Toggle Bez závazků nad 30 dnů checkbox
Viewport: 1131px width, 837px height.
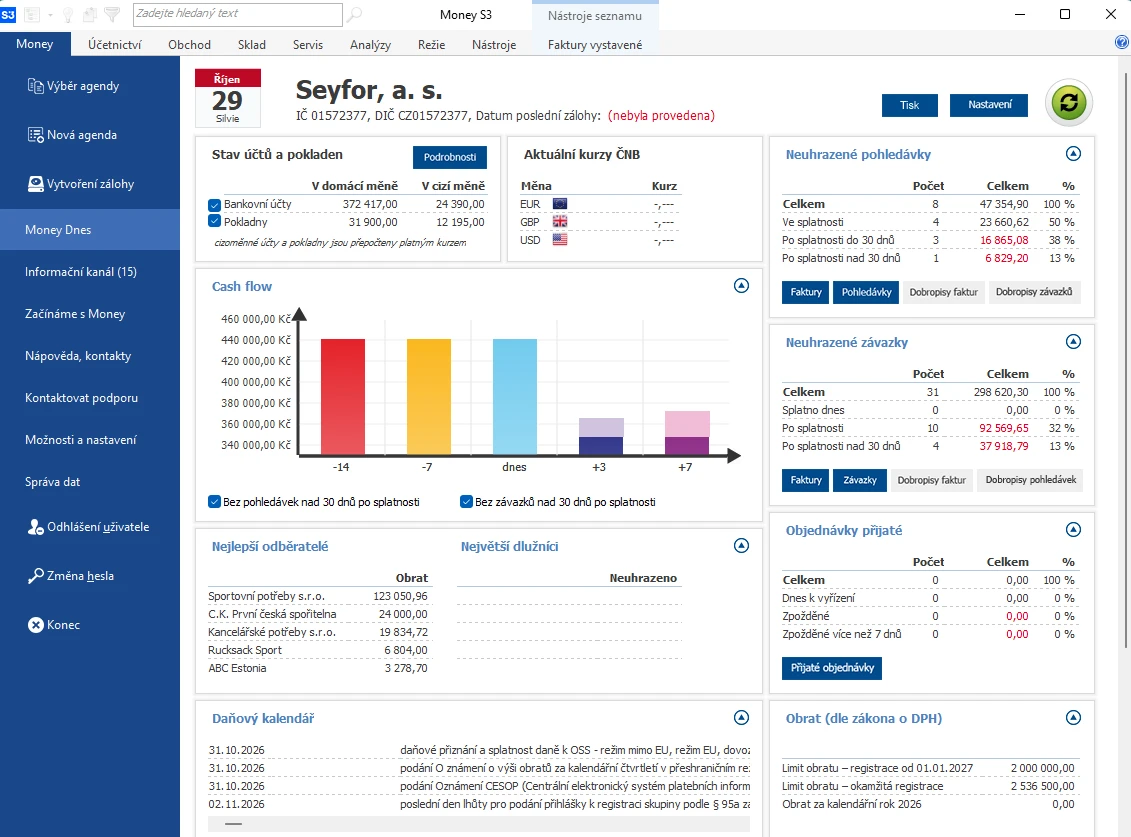(466, 502)
